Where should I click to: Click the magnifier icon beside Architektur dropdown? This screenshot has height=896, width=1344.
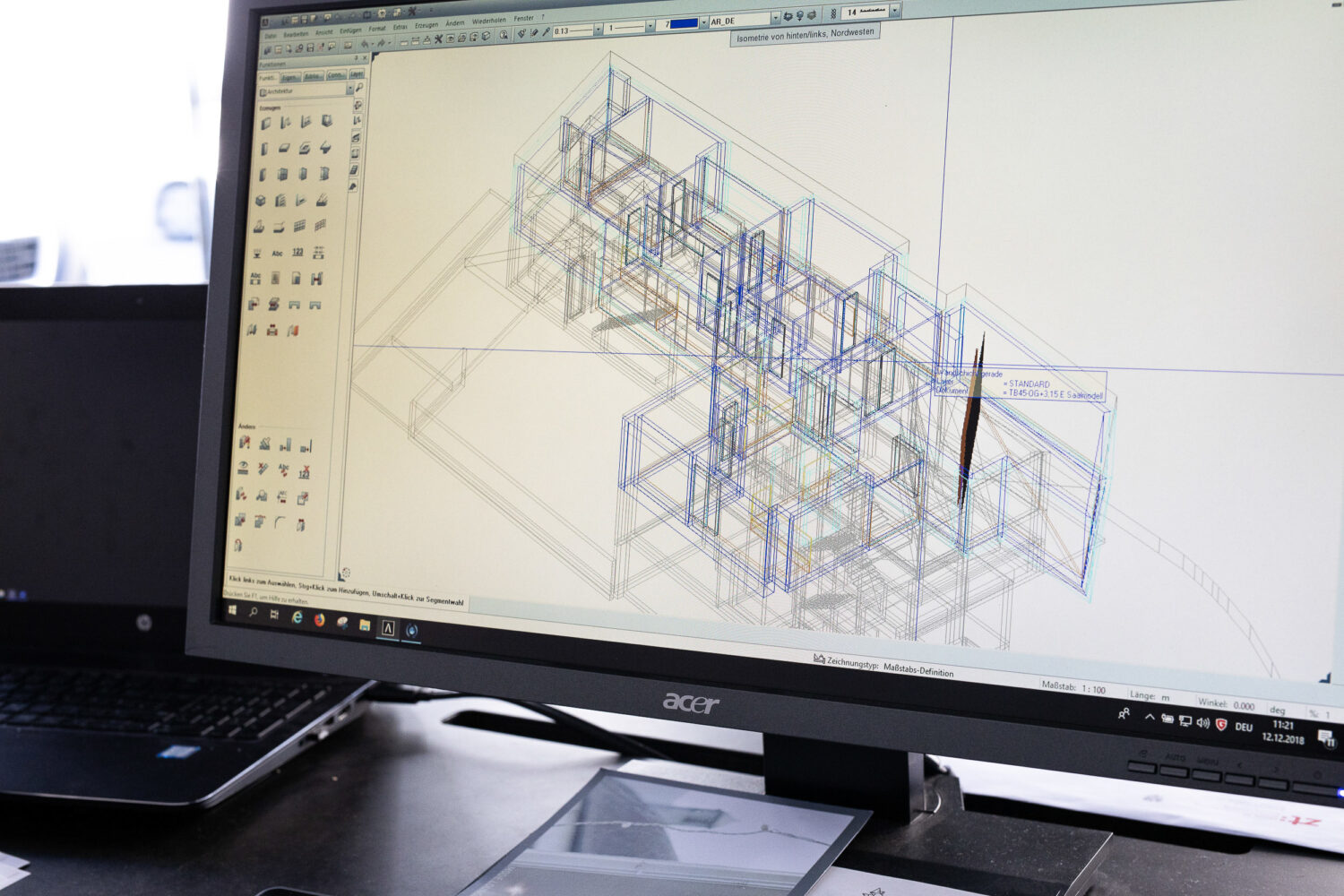point(358,89)
